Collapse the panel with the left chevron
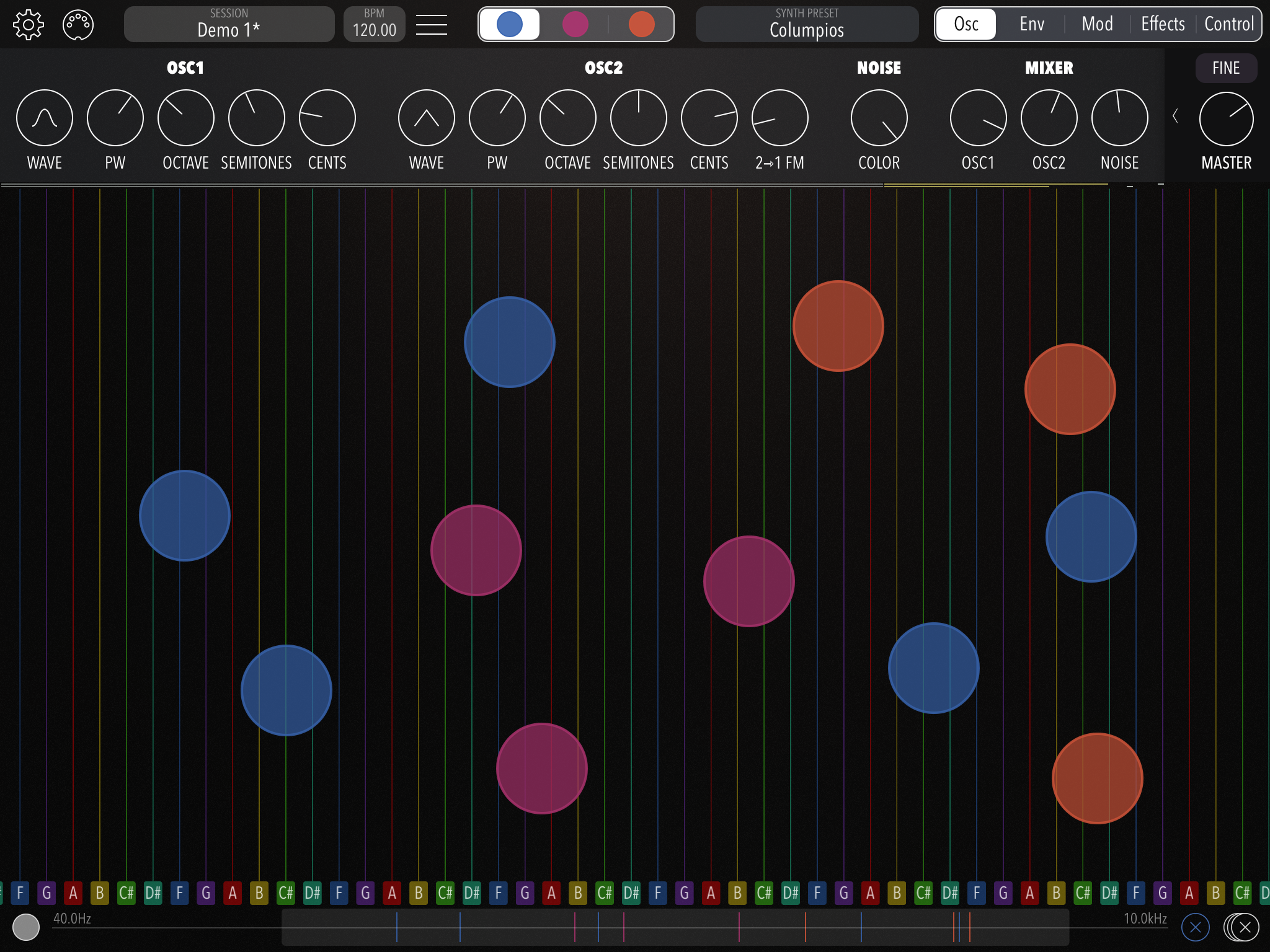 pyautogui.click(x=1175, y=116)
